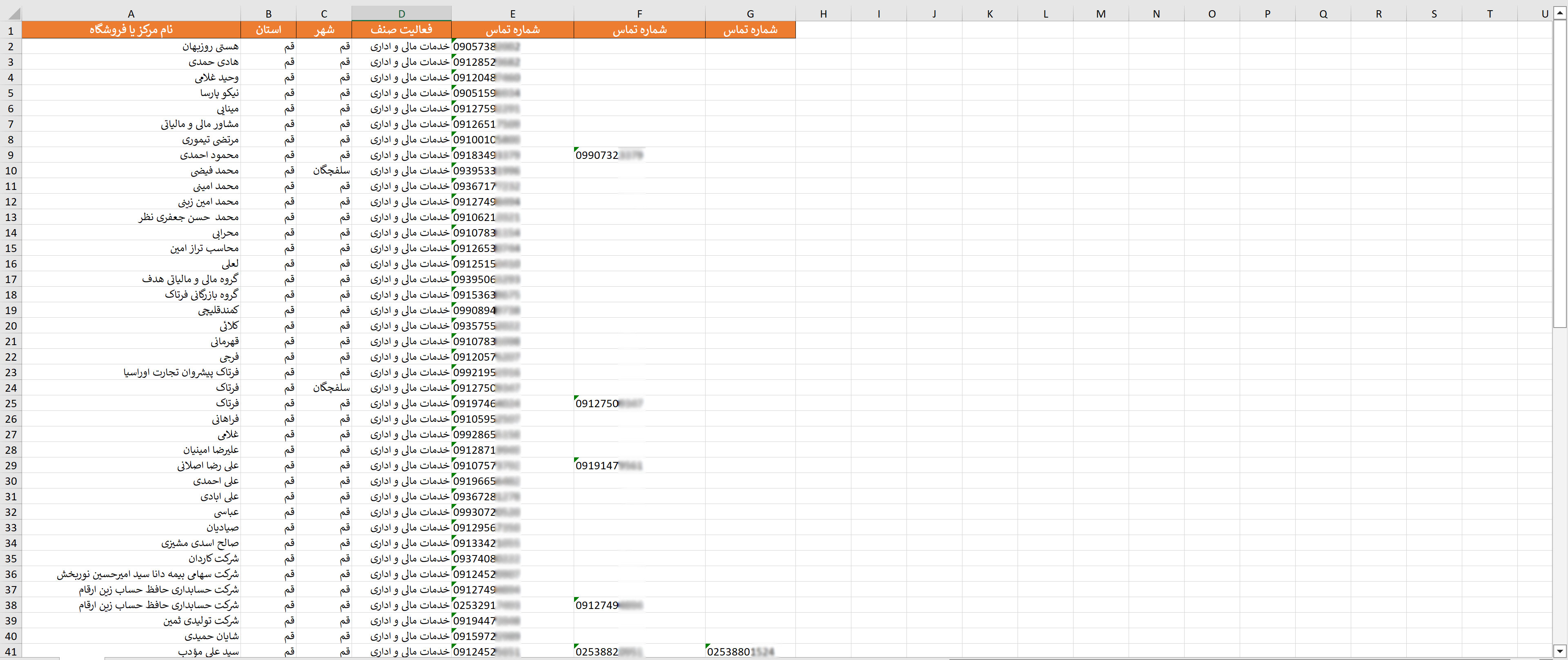
Task: Select cell 'سید علی مؤدب'
Action: click(x=131, y=651)
